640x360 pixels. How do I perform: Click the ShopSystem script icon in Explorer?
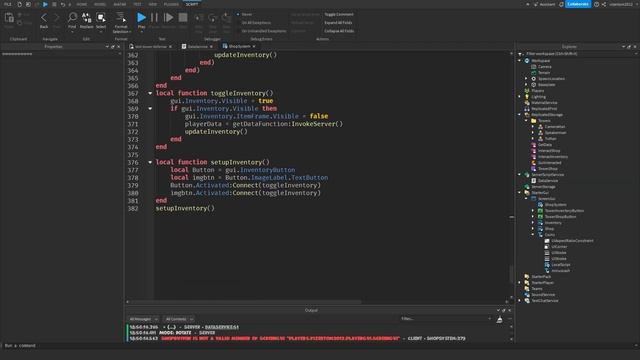click(540, 204)
